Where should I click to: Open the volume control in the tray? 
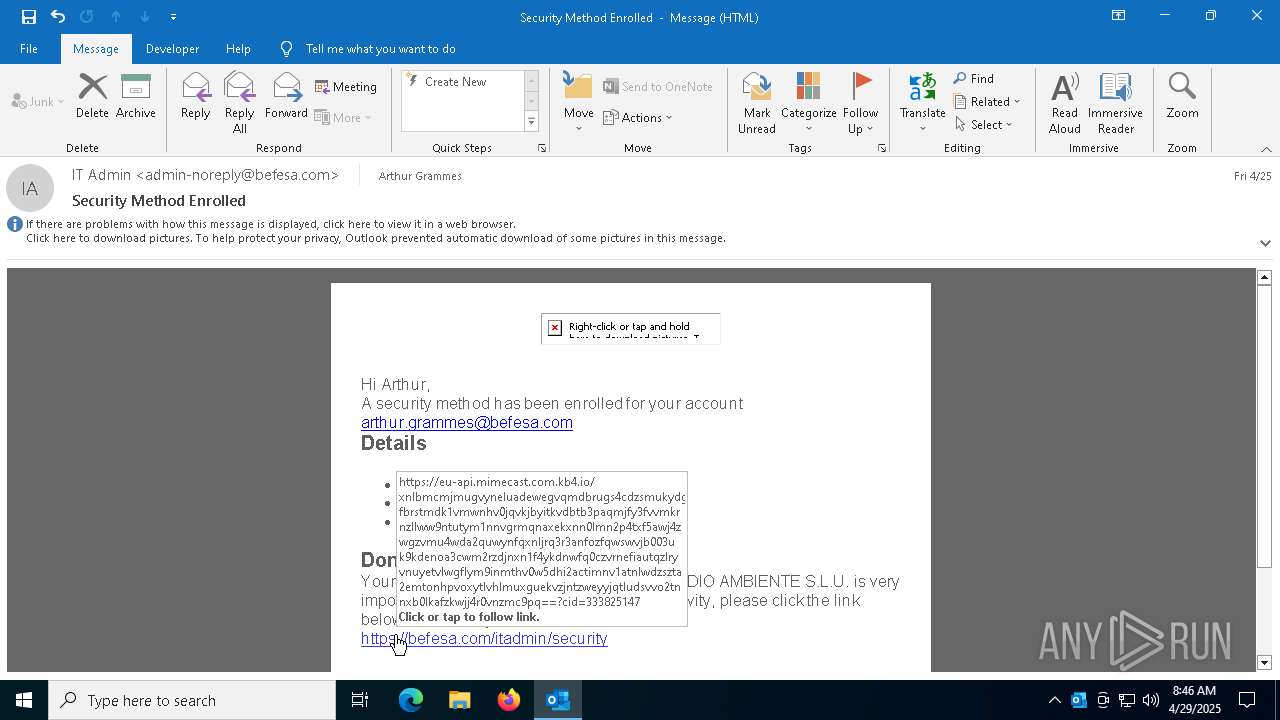click(x=1151, y=700)
